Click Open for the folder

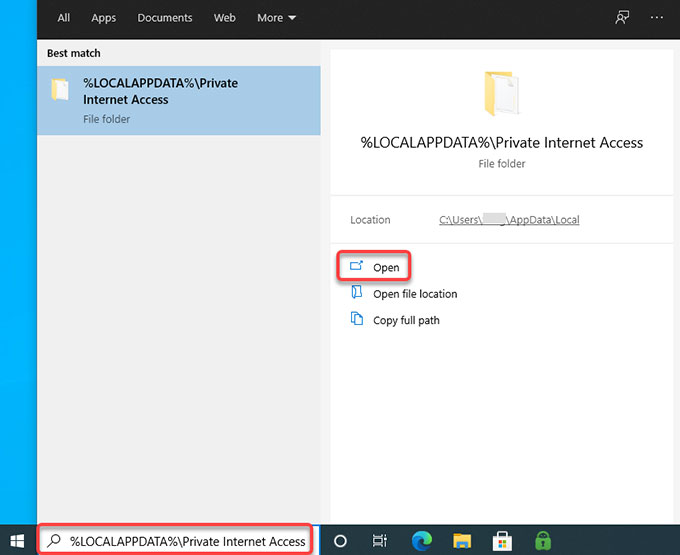point(374,266)
